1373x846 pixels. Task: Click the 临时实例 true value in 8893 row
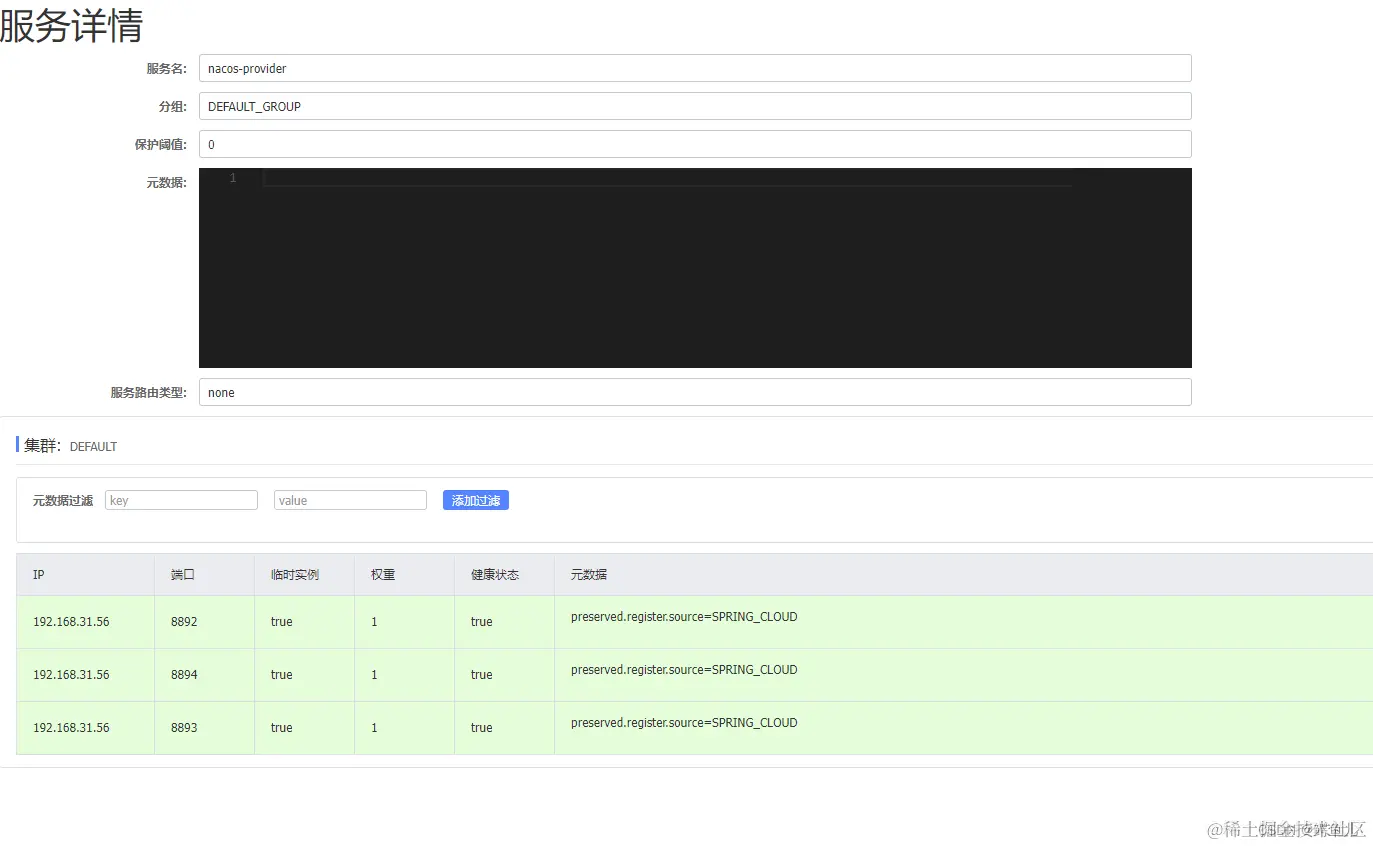tap(282, 728)
